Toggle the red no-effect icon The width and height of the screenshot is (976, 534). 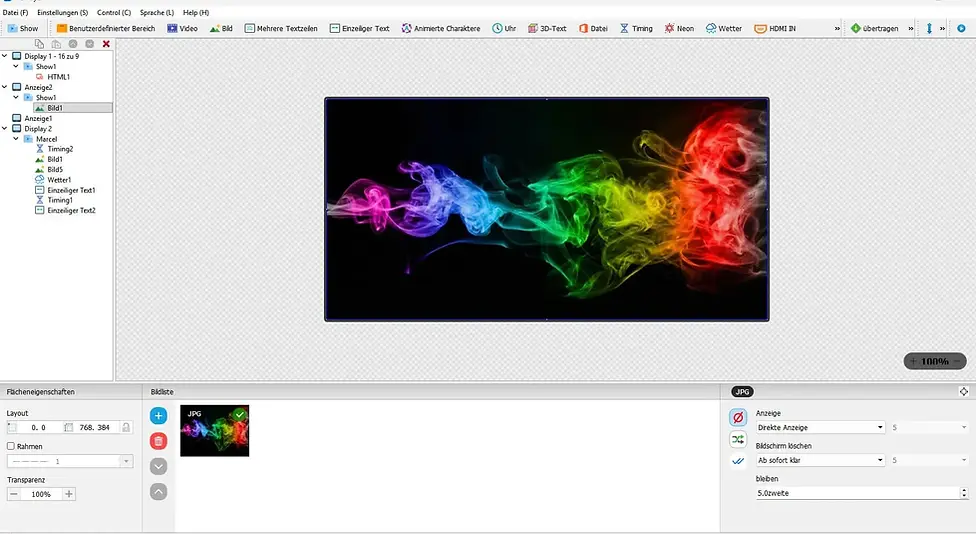[x=738, y=418]
